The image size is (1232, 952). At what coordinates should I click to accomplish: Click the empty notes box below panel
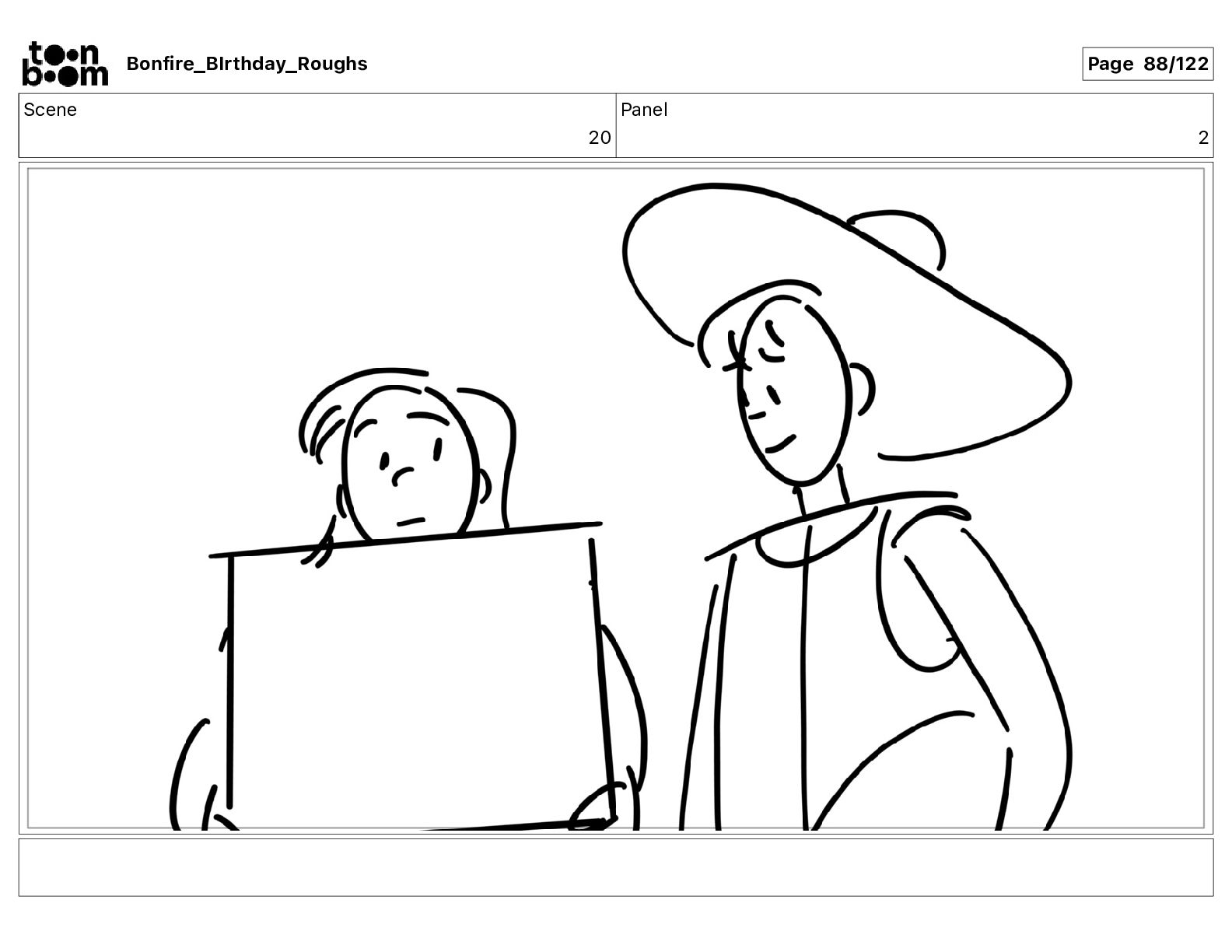click(x=616, y=867)
